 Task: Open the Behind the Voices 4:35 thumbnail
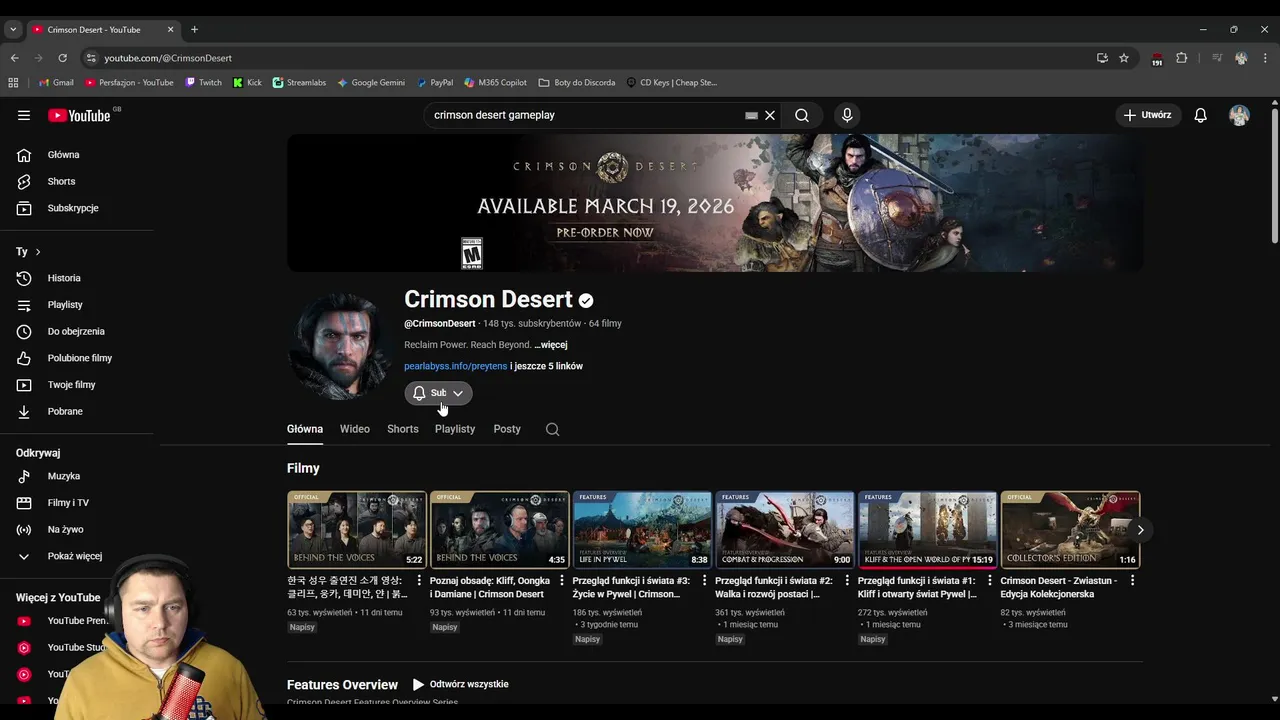pos(500,530)
